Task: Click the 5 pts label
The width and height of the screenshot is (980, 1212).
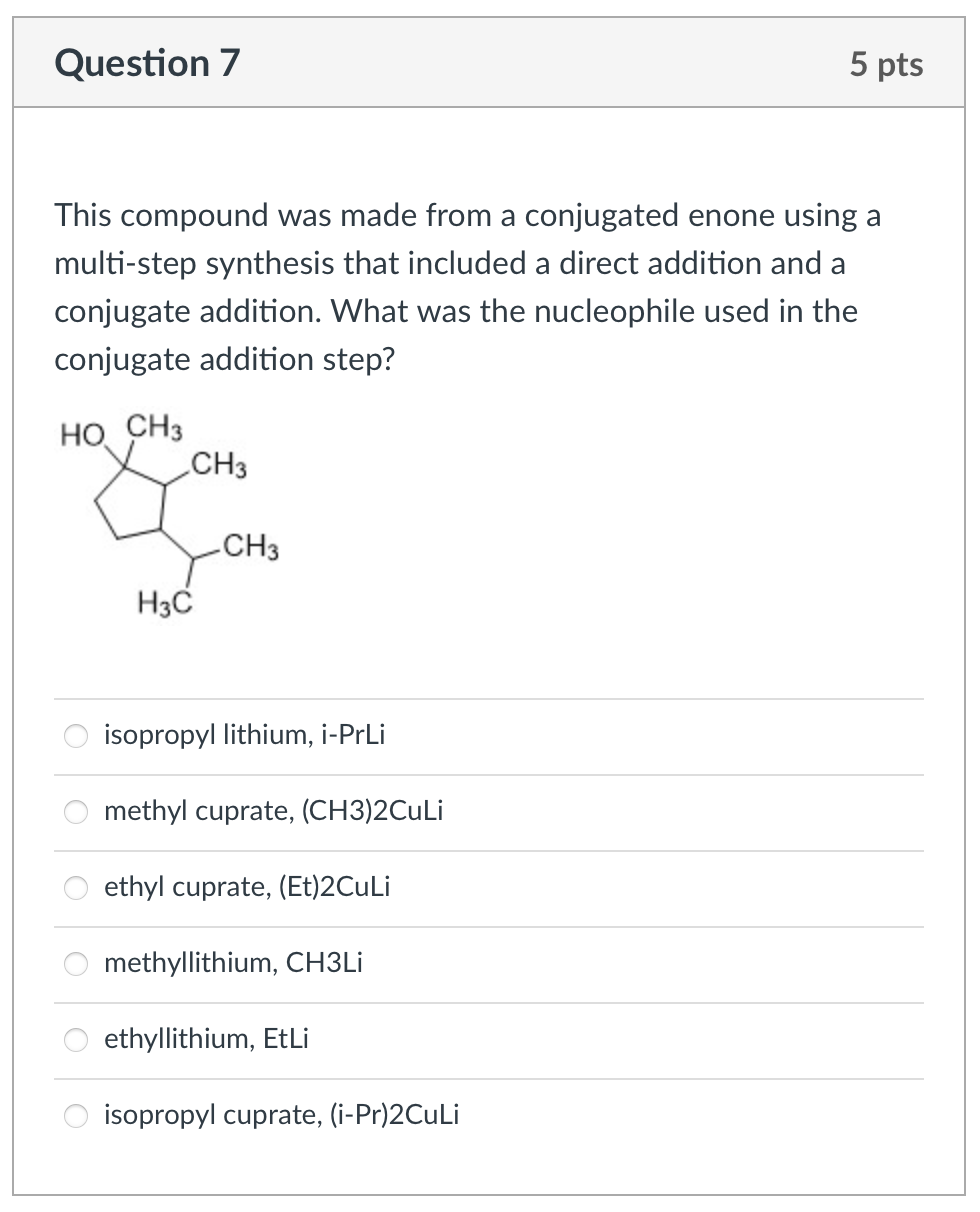Action: pos(888,64)
